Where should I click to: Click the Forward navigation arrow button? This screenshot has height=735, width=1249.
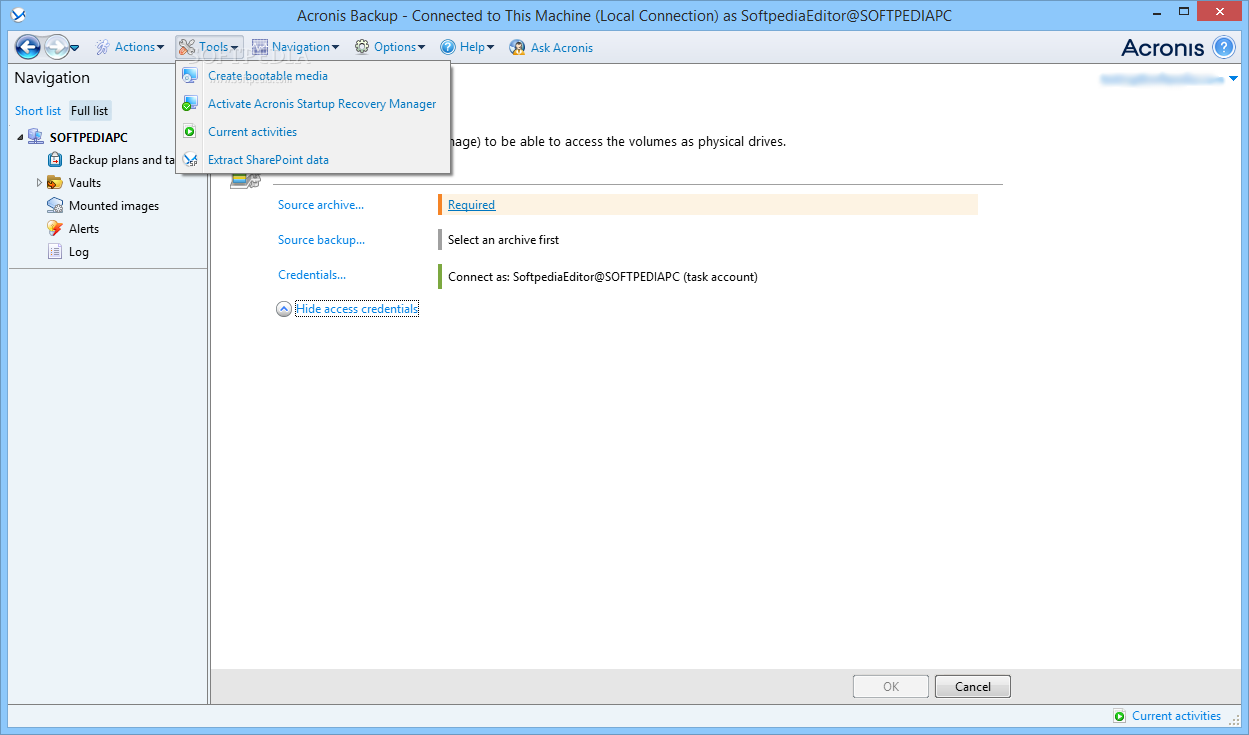pyautogui.click(x=57, y=47)
